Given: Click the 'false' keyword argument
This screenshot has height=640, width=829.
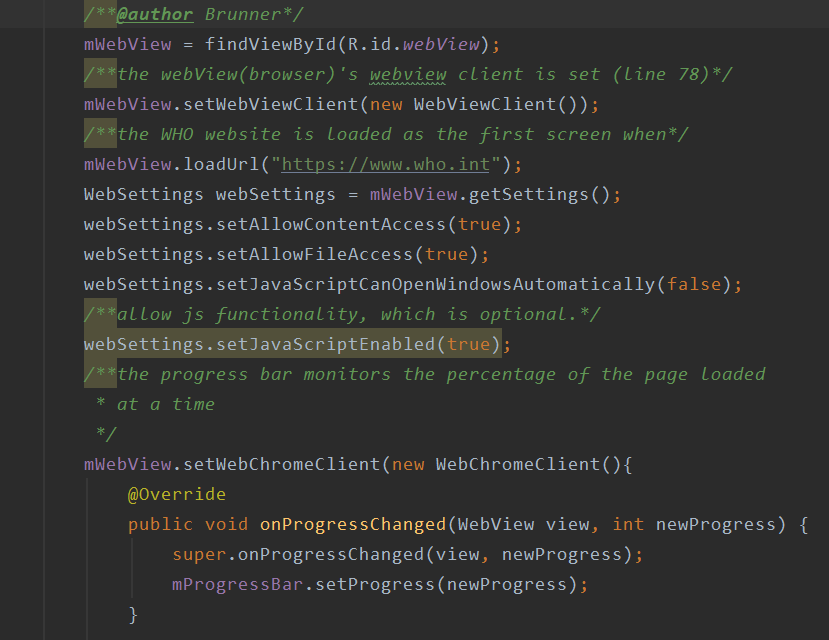Looking at the screenshot, I should 694,285.
